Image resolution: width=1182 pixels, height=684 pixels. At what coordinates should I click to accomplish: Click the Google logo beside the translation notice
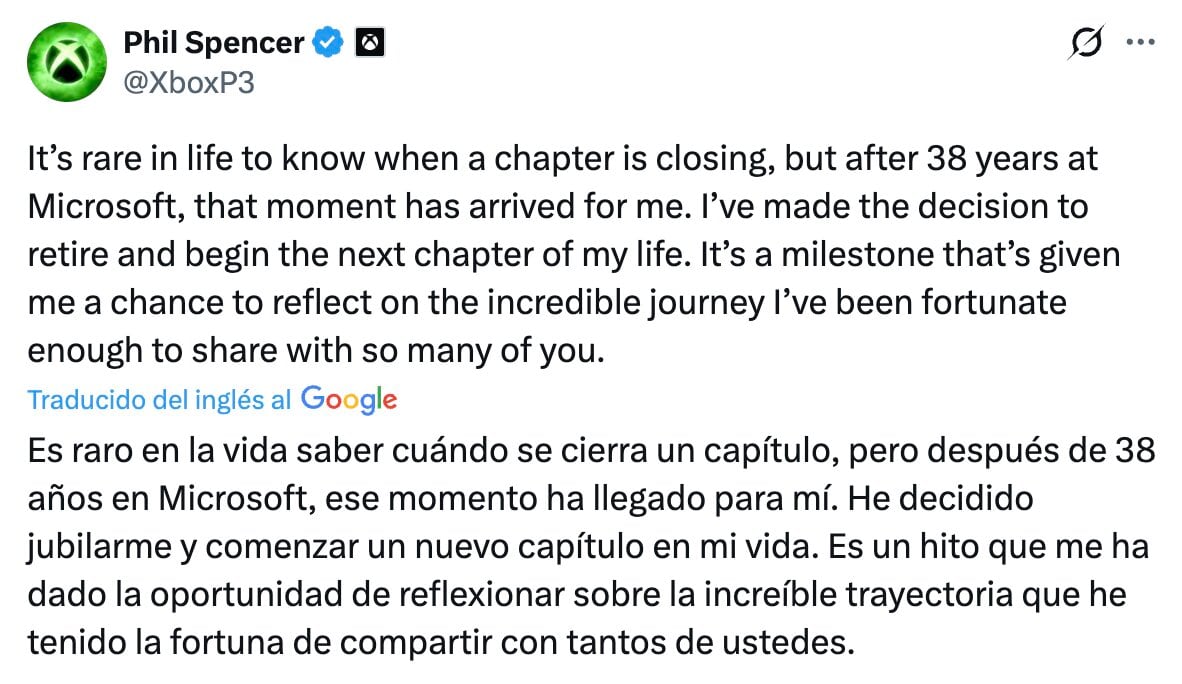[346, 399]
